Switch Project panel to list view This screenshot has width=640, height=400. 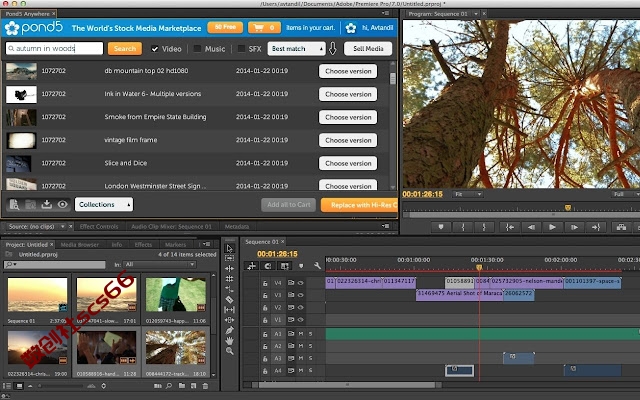(x=7, y=385)
